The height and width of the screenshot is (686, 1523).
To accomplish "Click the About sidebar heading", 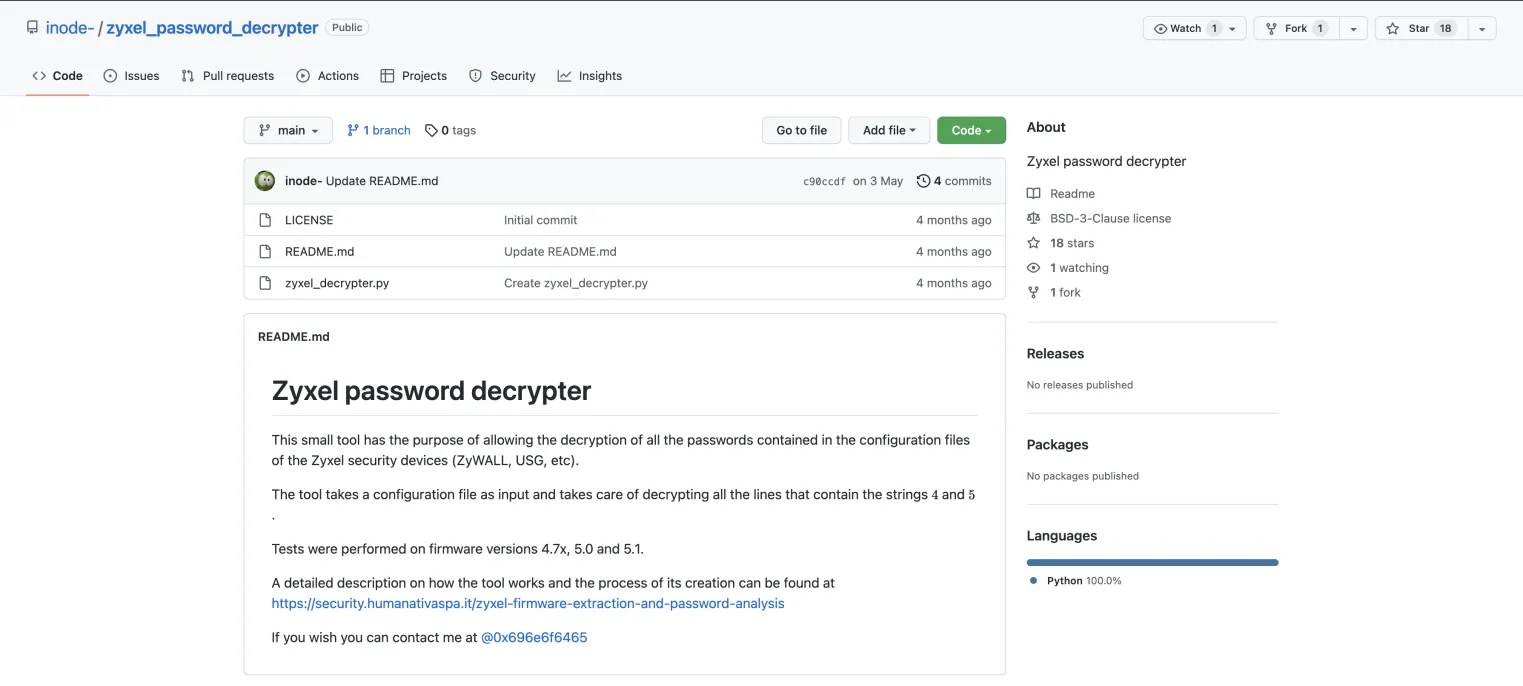I will point(1046,127).
